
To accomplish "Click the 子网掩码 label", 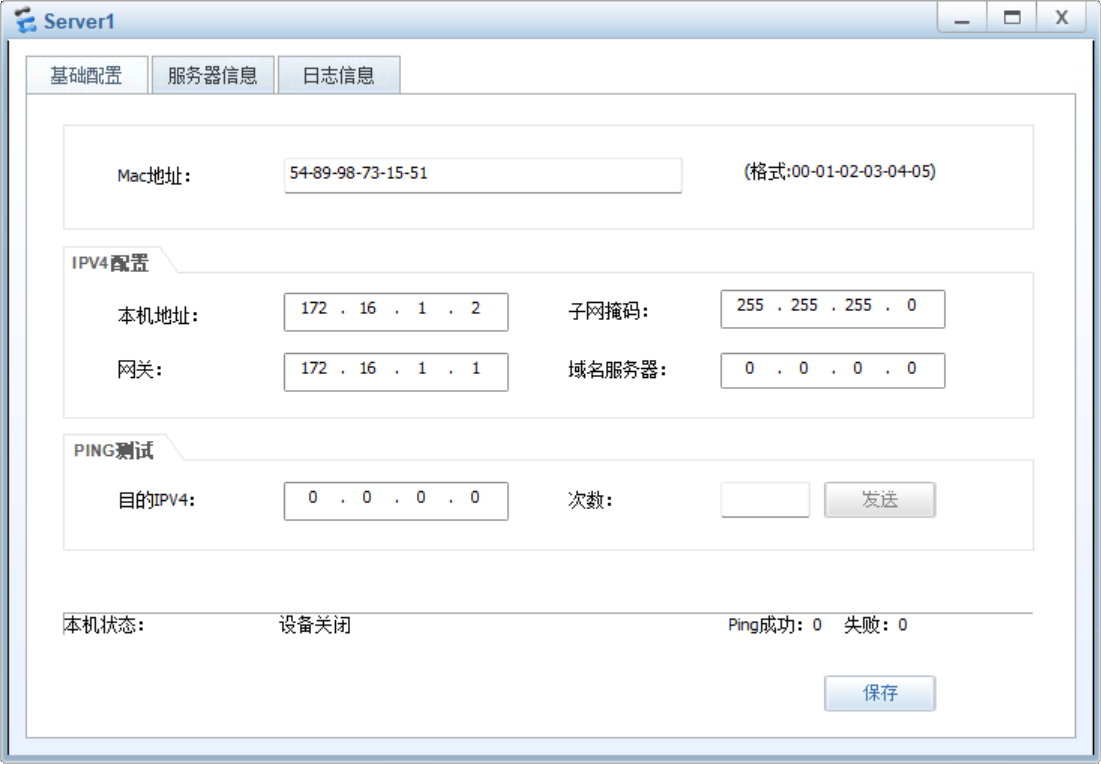I will [x=608, y=310].
